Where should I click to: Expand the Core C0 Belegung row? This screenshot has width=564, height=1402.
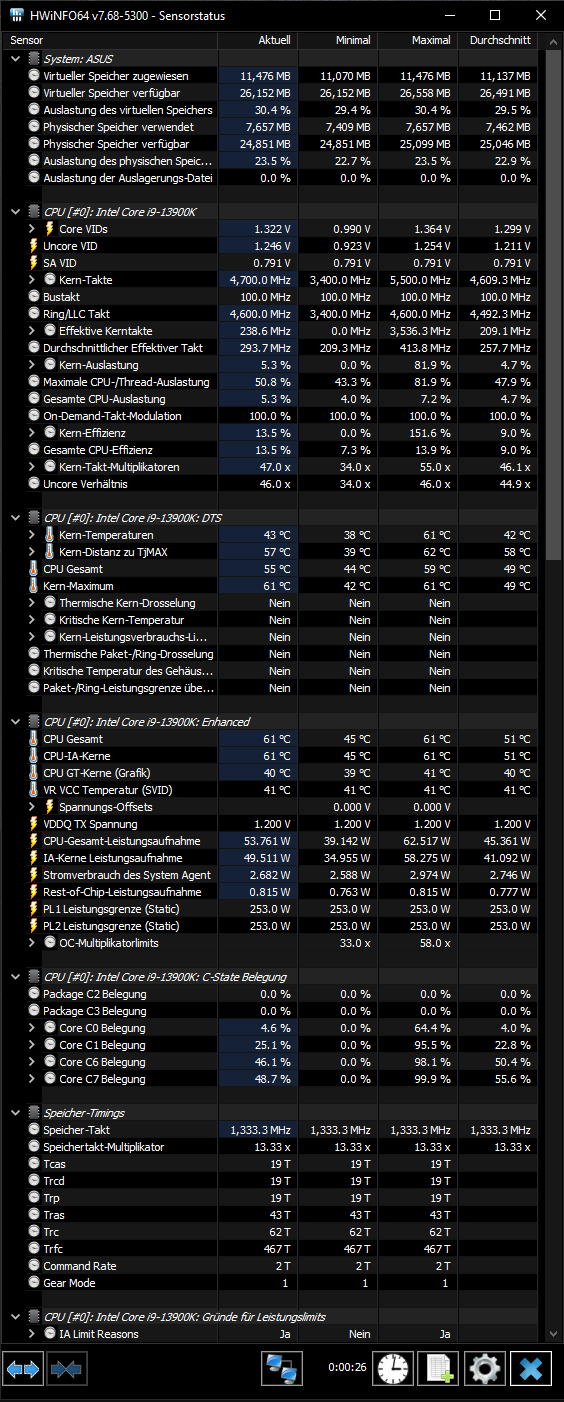pos(33,1028)
